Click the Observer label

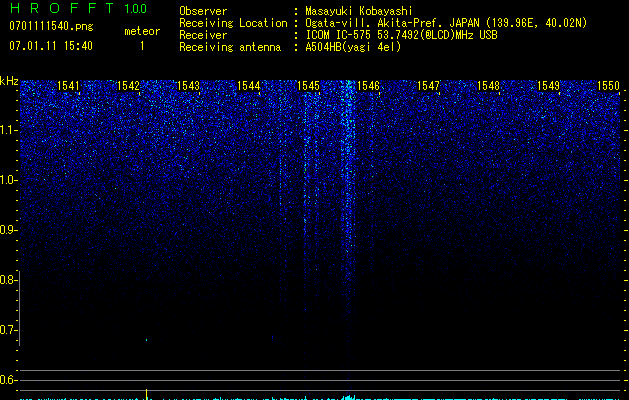[203, 11]
